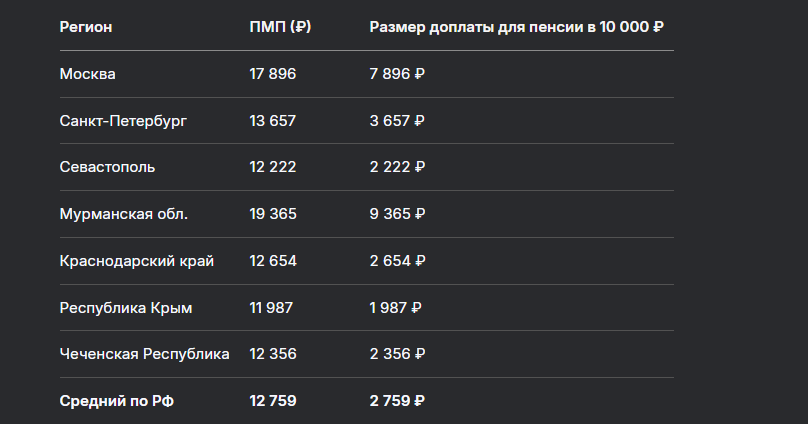The width and height of the screenshot is (808, 424).
Task: Click the 1 987 ₽ supplement amount
Action: tap(396, 308)
